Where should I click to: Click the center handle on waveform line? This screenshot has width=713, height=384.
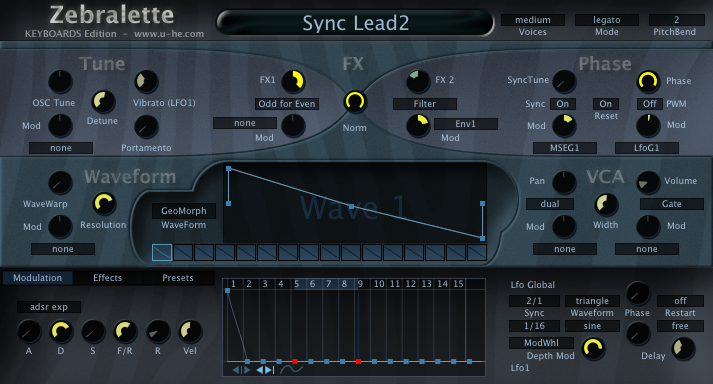pyautogui.click(x=351, y=207)
